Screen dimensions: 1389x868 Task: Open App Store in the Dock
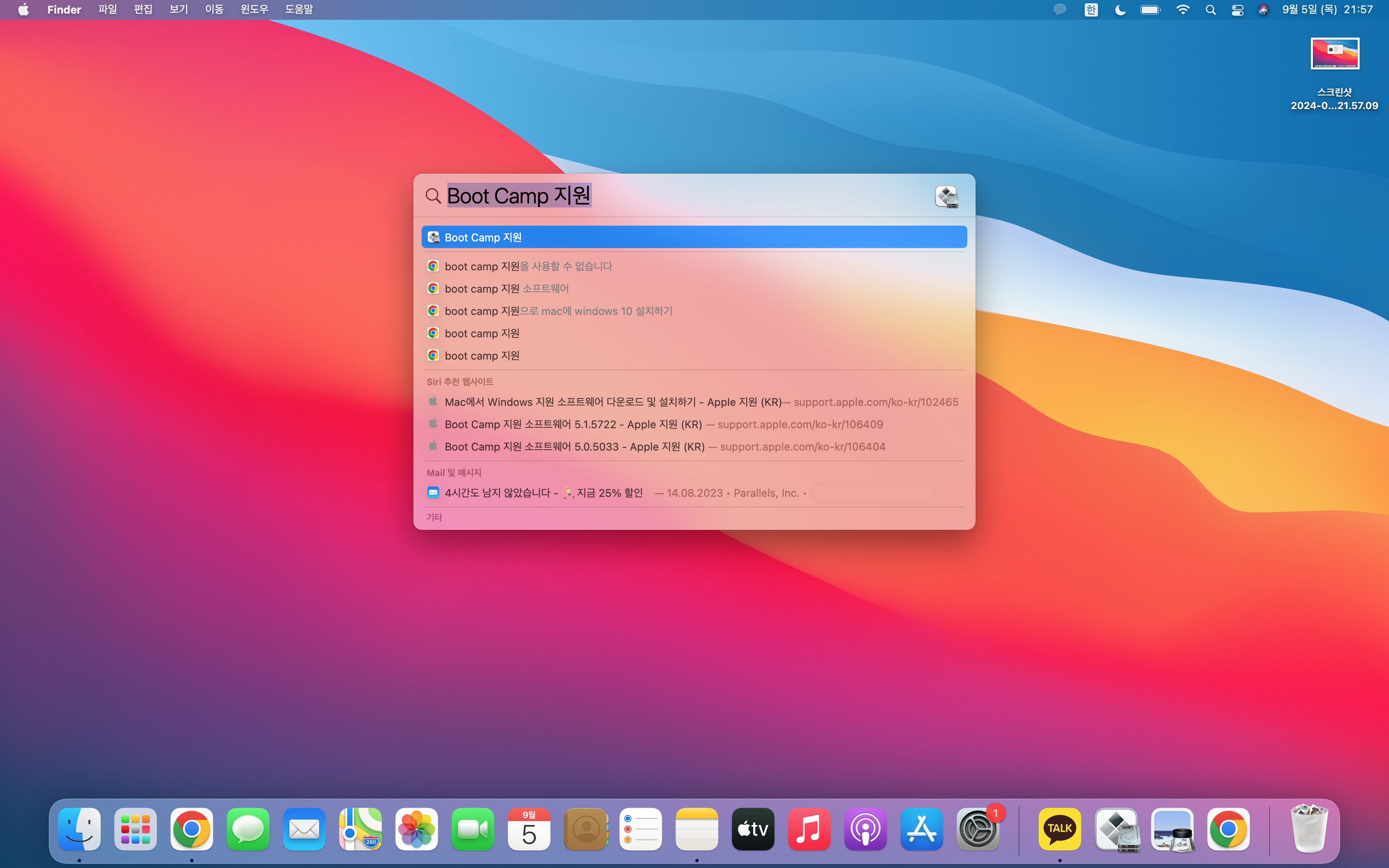pos(922,829)
